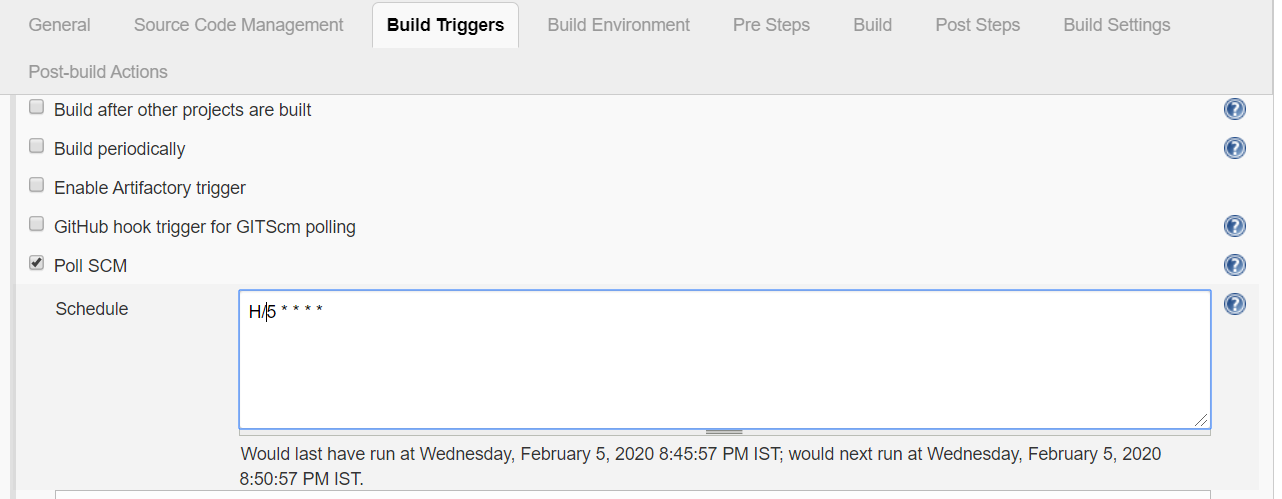Screen dimensions: 1282x499
Task: Check the Build periodically option
Action: tap(37, 146)
